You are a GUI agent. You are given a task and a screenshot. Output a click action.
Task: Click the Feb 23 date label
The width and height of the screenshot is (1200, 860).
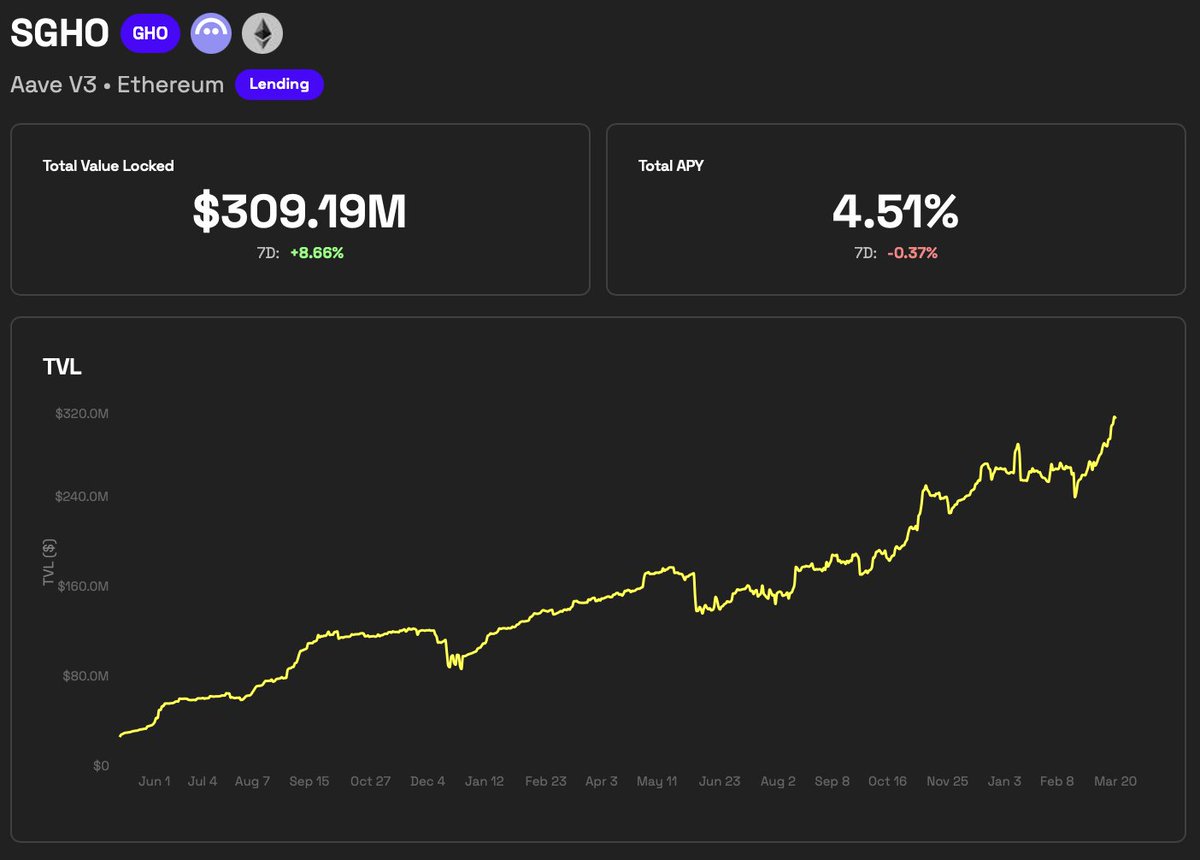pyautogui.click(x=545, y=781)
